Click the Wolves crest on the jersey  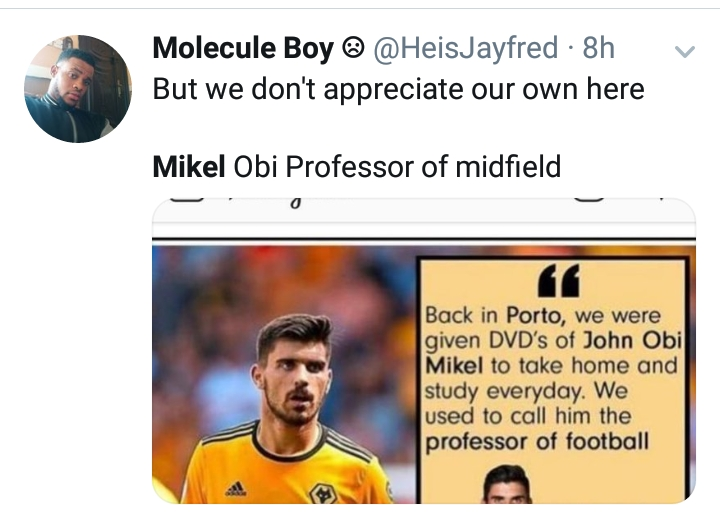[x=322, y=492]
